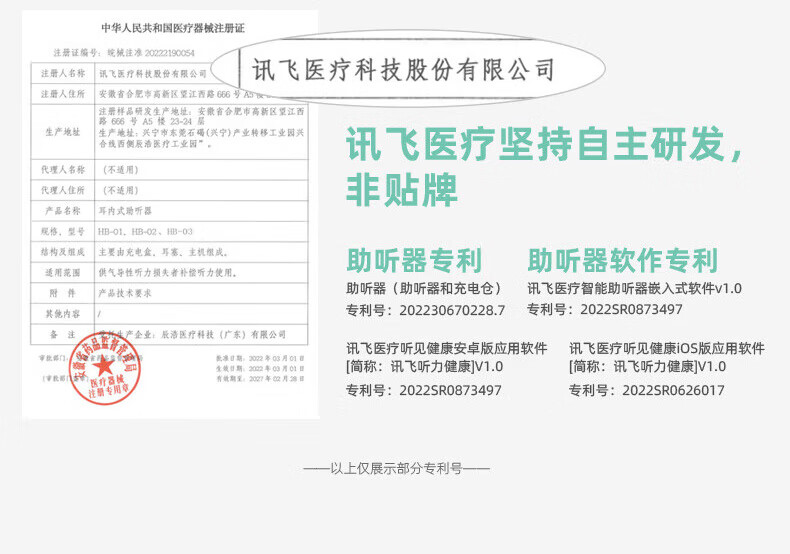This screenshot has height=554, width=790.
Task: Click the 其他内容 label cell
Action: (x=63, y=314)
